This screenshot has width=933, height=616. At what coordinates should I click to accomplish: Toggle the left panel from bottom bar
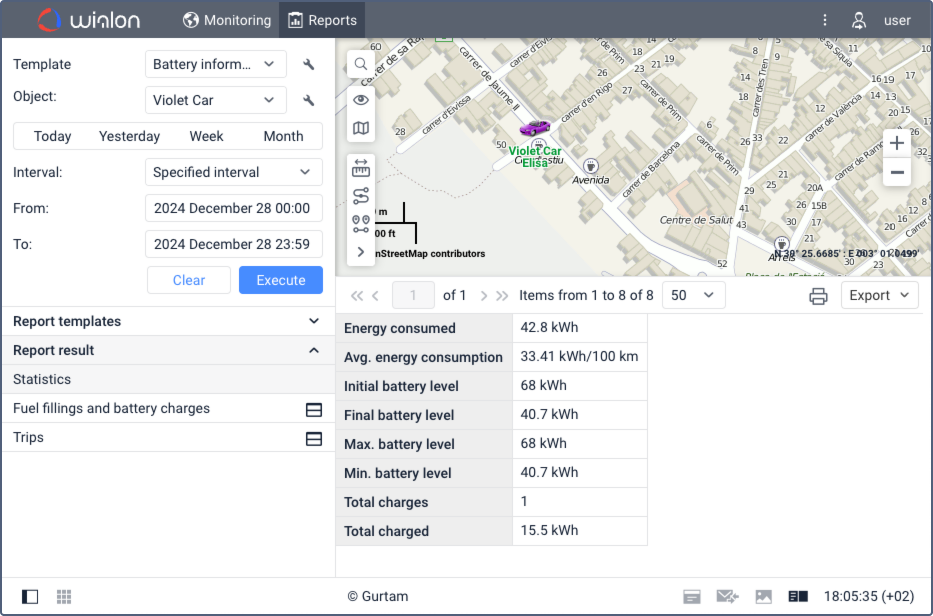[30, 597]
